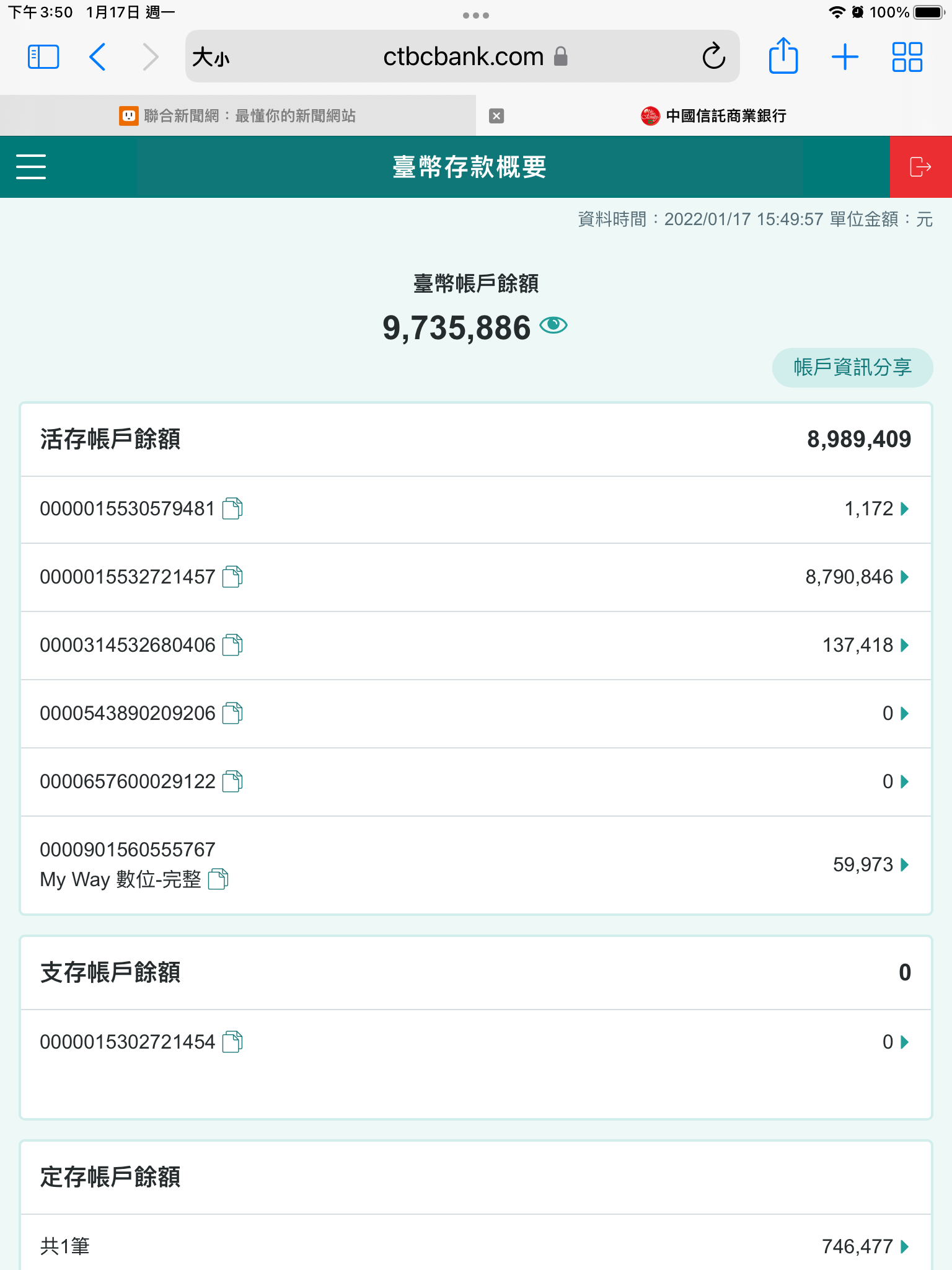Image resolution: width=952 pixels, height=1270 pixels.
Task: Reload the page with the refresh button
Action: click(713, 56)
